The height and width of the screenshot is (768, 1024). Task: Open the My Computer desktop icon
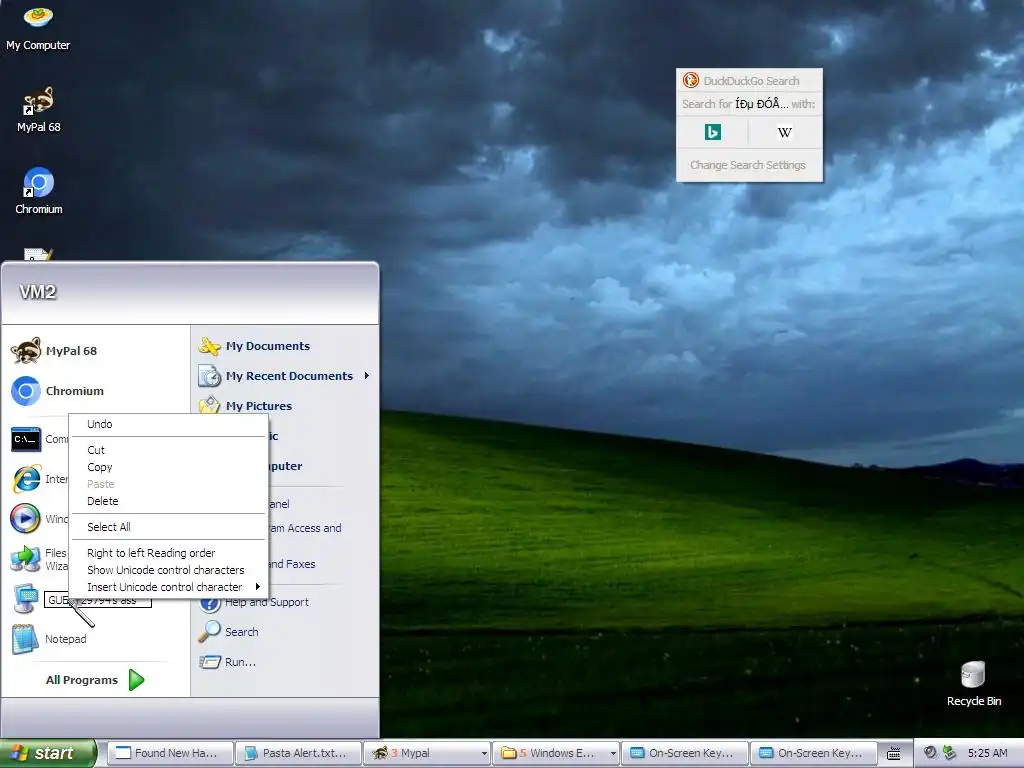pos(38,27)
